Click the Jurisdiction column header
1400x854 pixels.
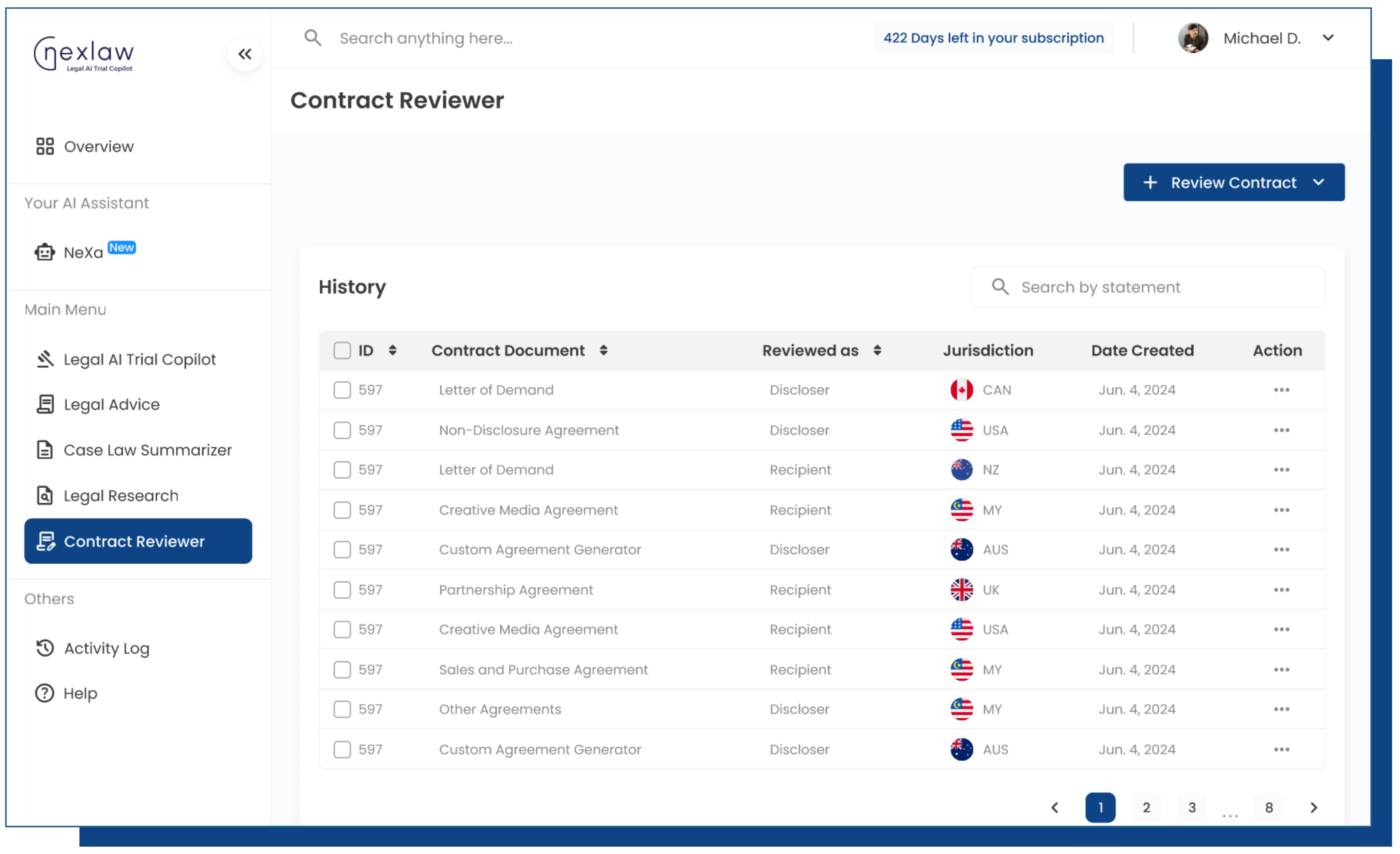point(988,350)
